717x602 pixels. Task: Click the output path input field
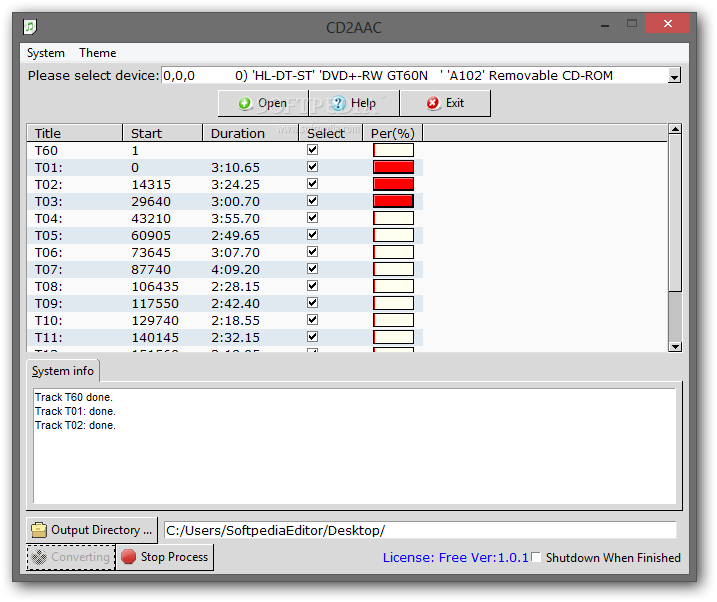[420, 530]
